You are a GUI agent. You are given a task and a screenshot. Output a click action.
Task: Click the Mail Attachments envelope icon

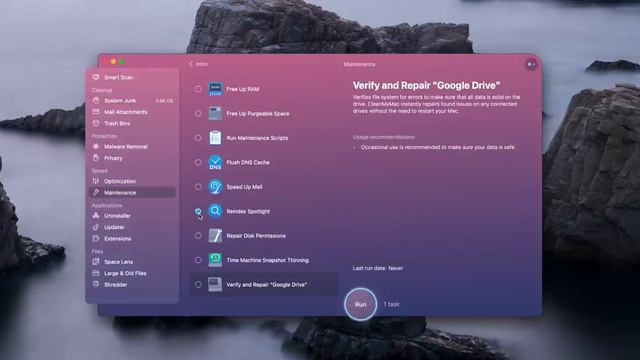tap(96, 112)
